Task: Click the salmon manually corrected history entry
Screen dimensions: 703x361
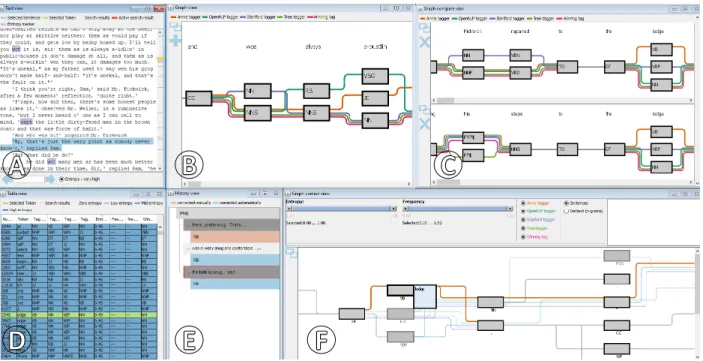Action: [x=235, y=237]
